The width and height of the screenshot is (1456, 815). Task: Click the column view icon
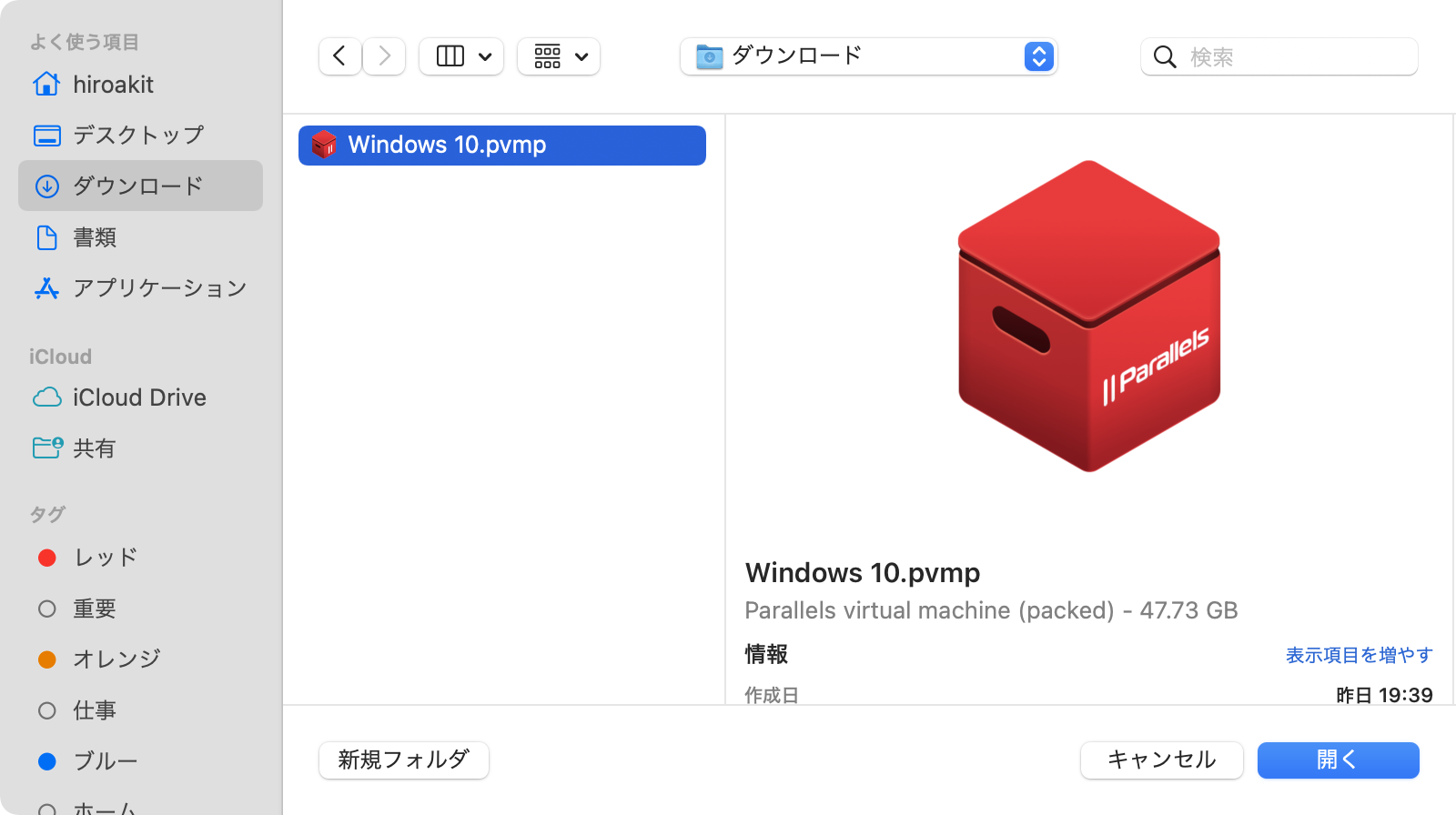pos(450,56)
